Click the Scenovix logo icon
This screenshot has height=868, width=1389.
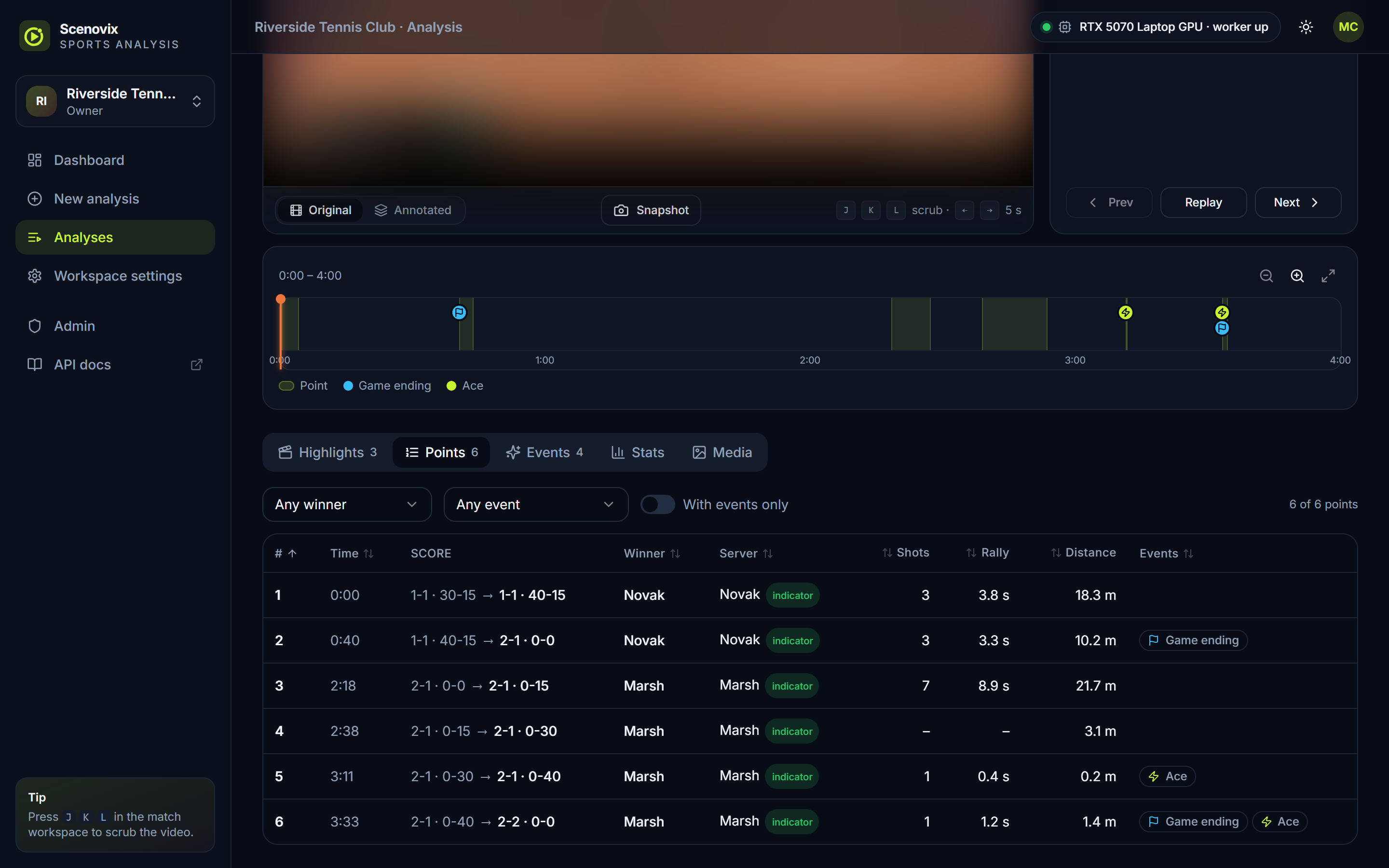34,36
